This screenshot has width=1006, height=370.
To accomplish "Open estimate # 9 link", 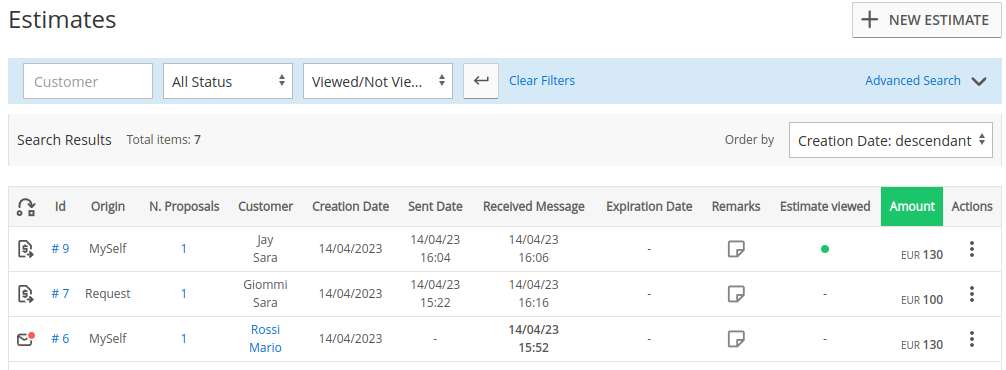I will [60, 249].
